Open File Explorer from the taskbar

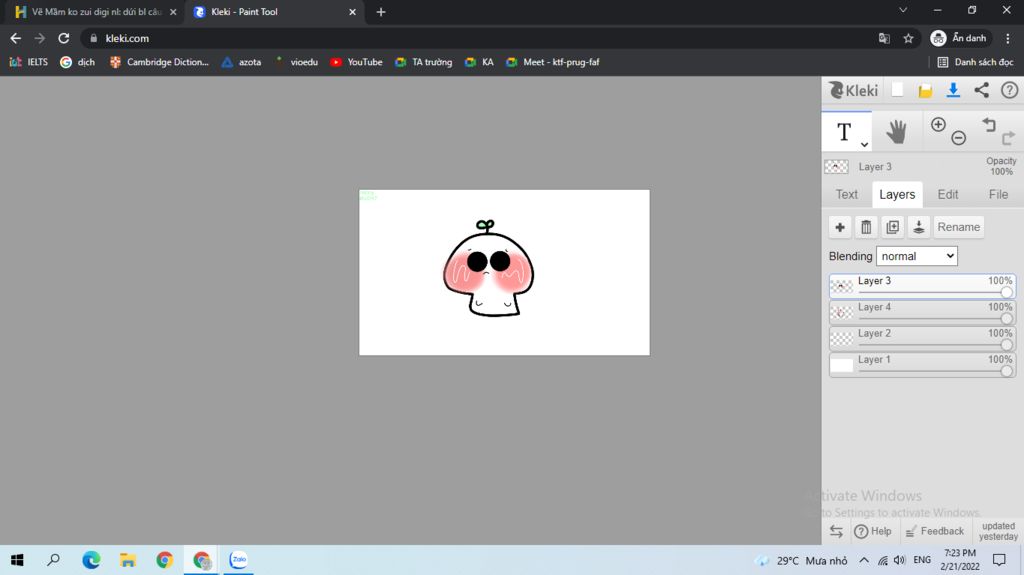tap(127, 560)
